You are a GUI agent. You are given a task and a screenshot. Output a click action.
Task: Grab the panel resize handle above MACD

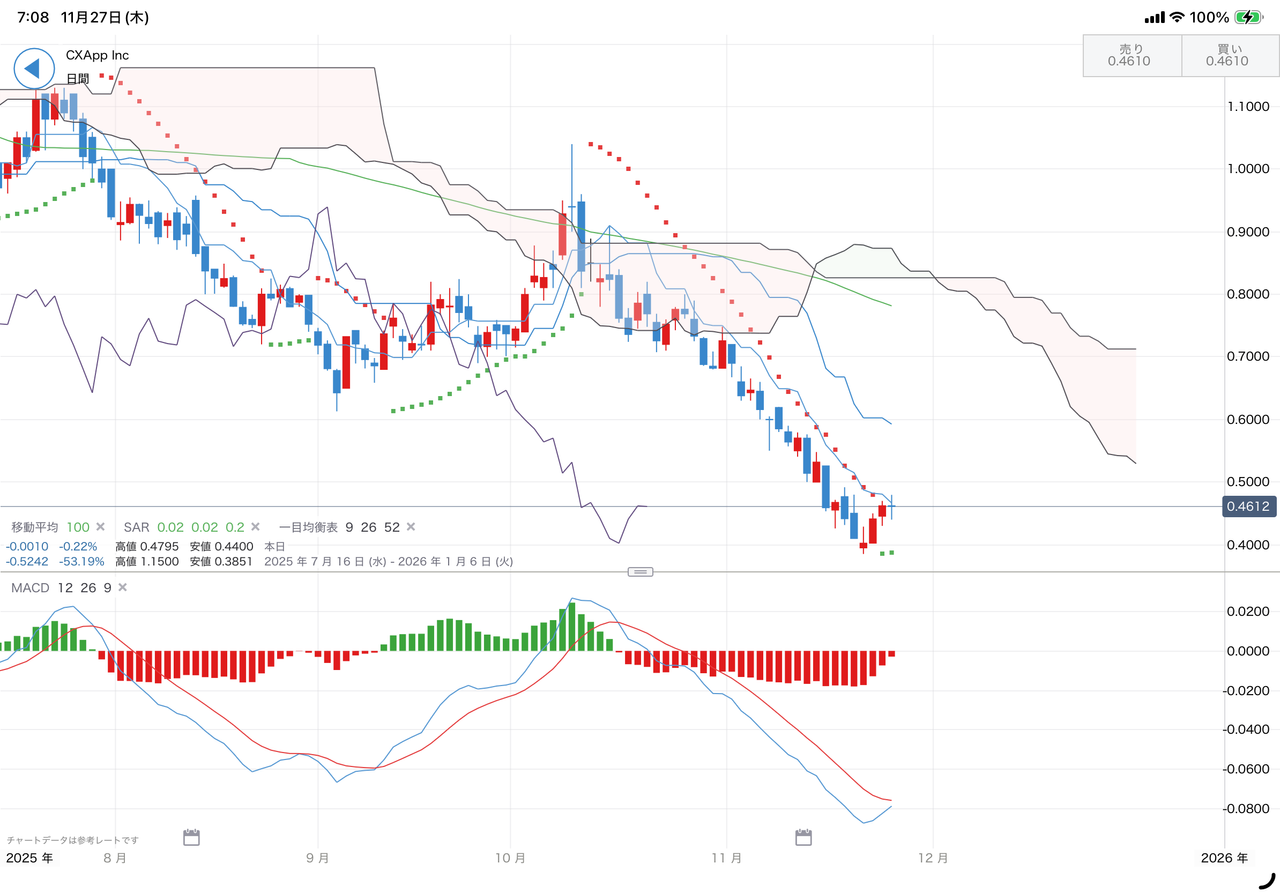640,571
